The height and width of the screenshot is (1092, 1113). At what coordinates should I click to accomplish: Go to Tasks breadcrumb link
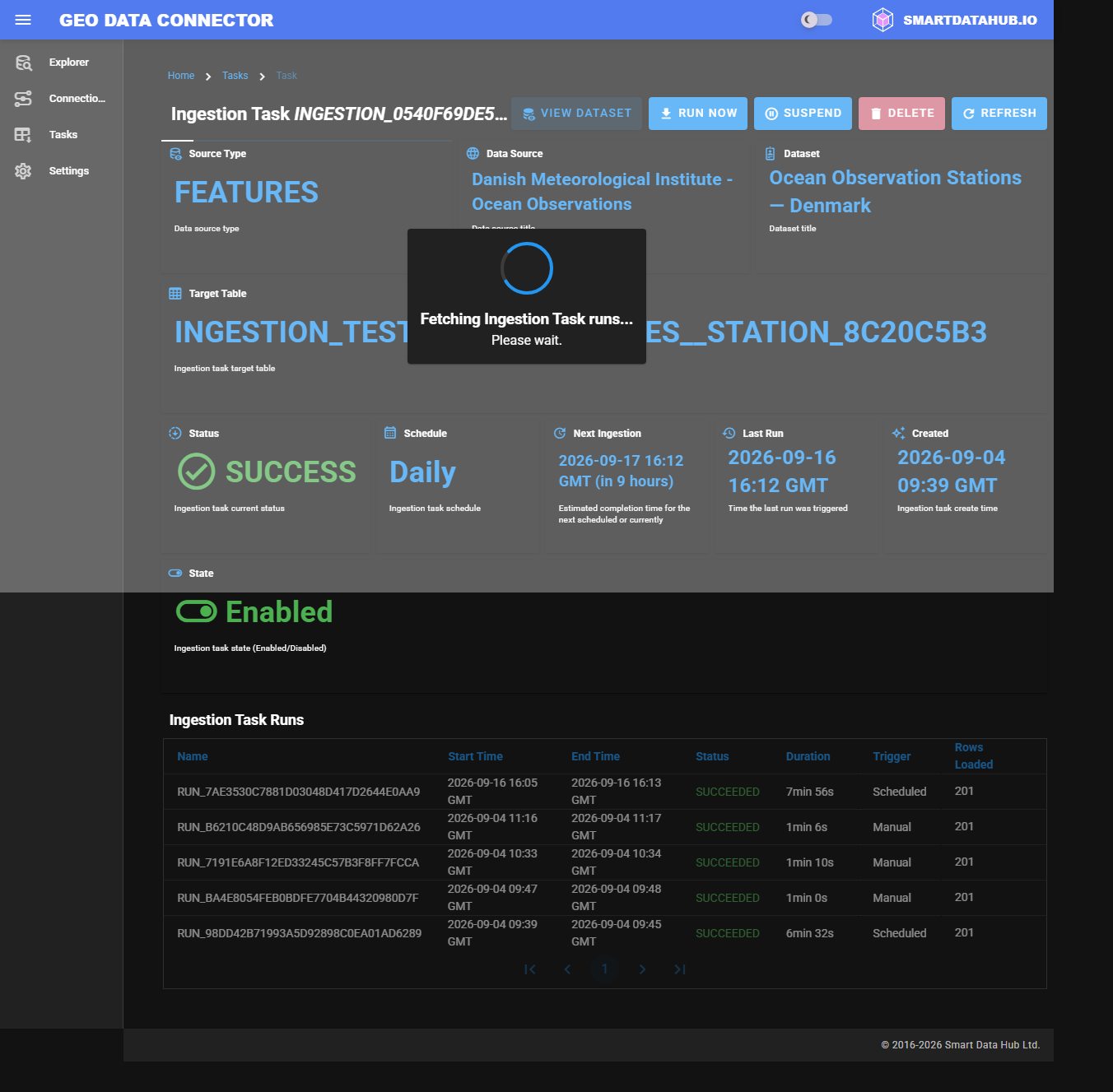point(235,76)
